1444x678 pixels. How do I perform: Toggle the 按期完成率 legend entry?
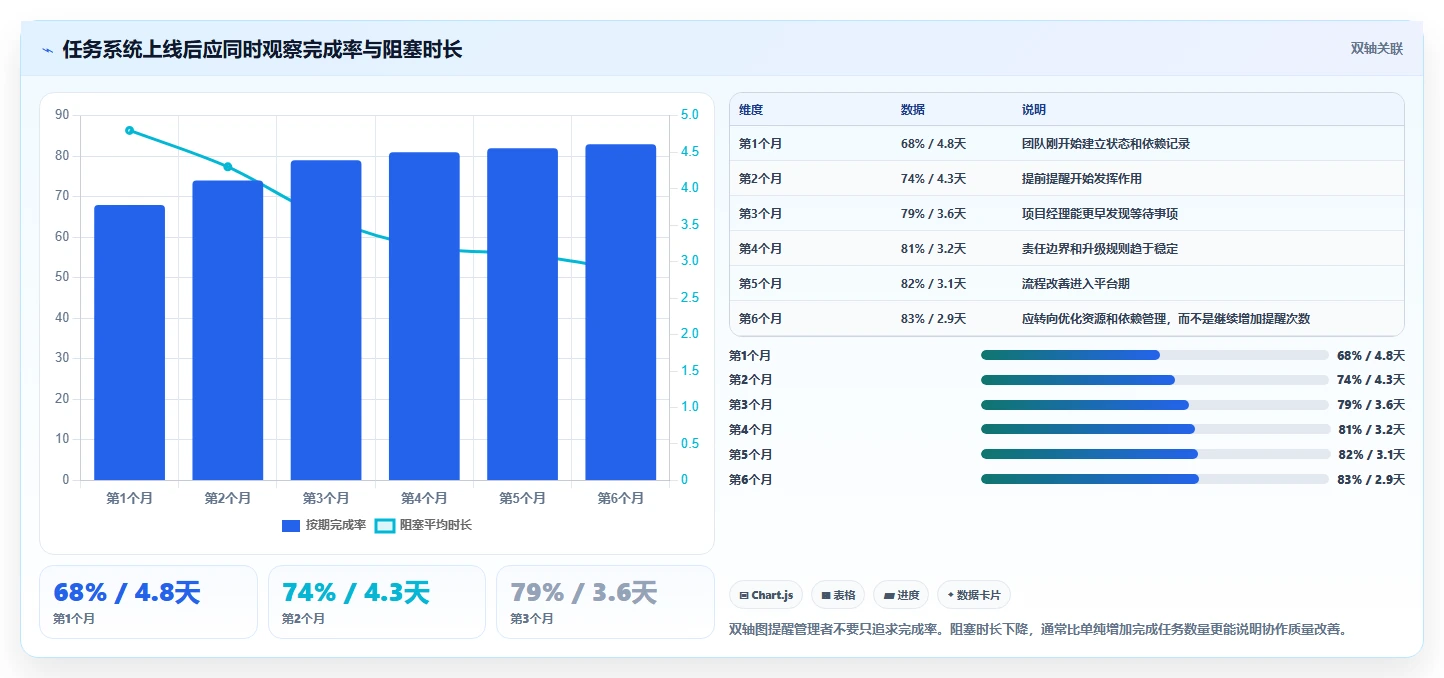324,525
